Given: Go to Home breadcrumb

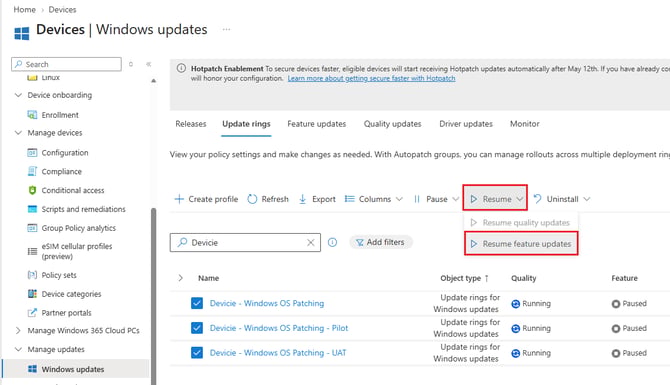Looking at the screenshot, I should tap(24, 9).
